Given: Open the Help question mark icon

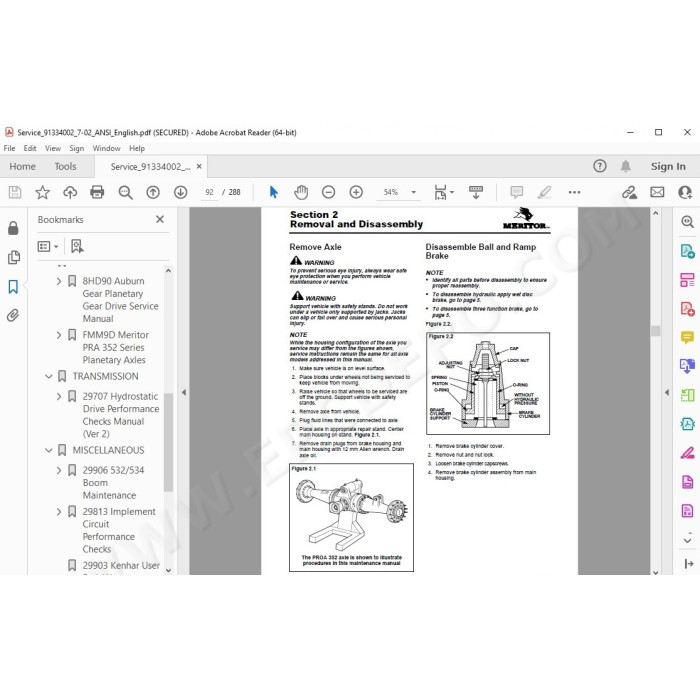Looking at the screenshot, I should pyautogui.click(x=600, y=167).
